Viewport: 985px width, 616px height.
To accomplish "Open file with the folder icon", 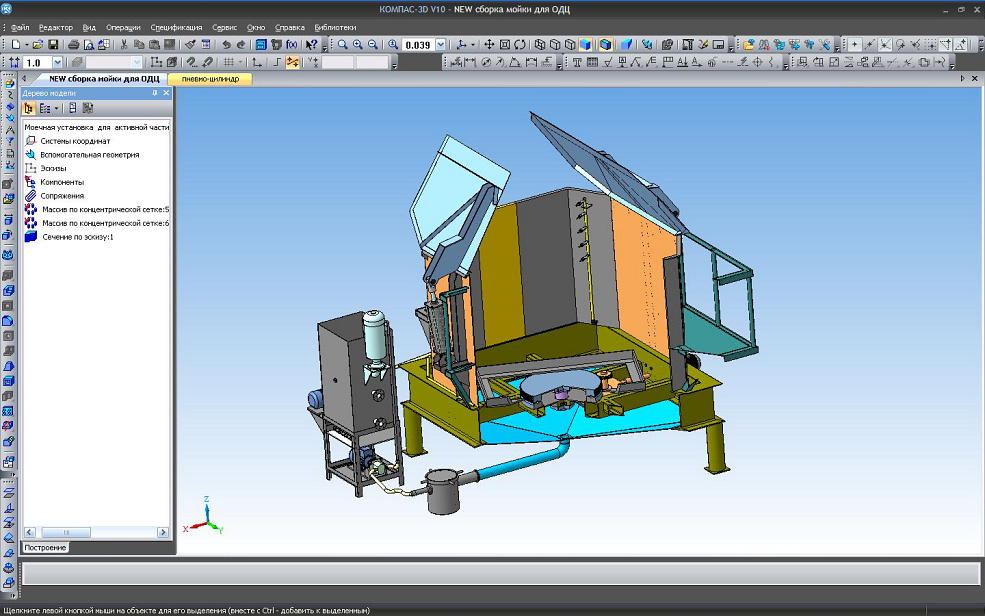I will tap(37, 45).
